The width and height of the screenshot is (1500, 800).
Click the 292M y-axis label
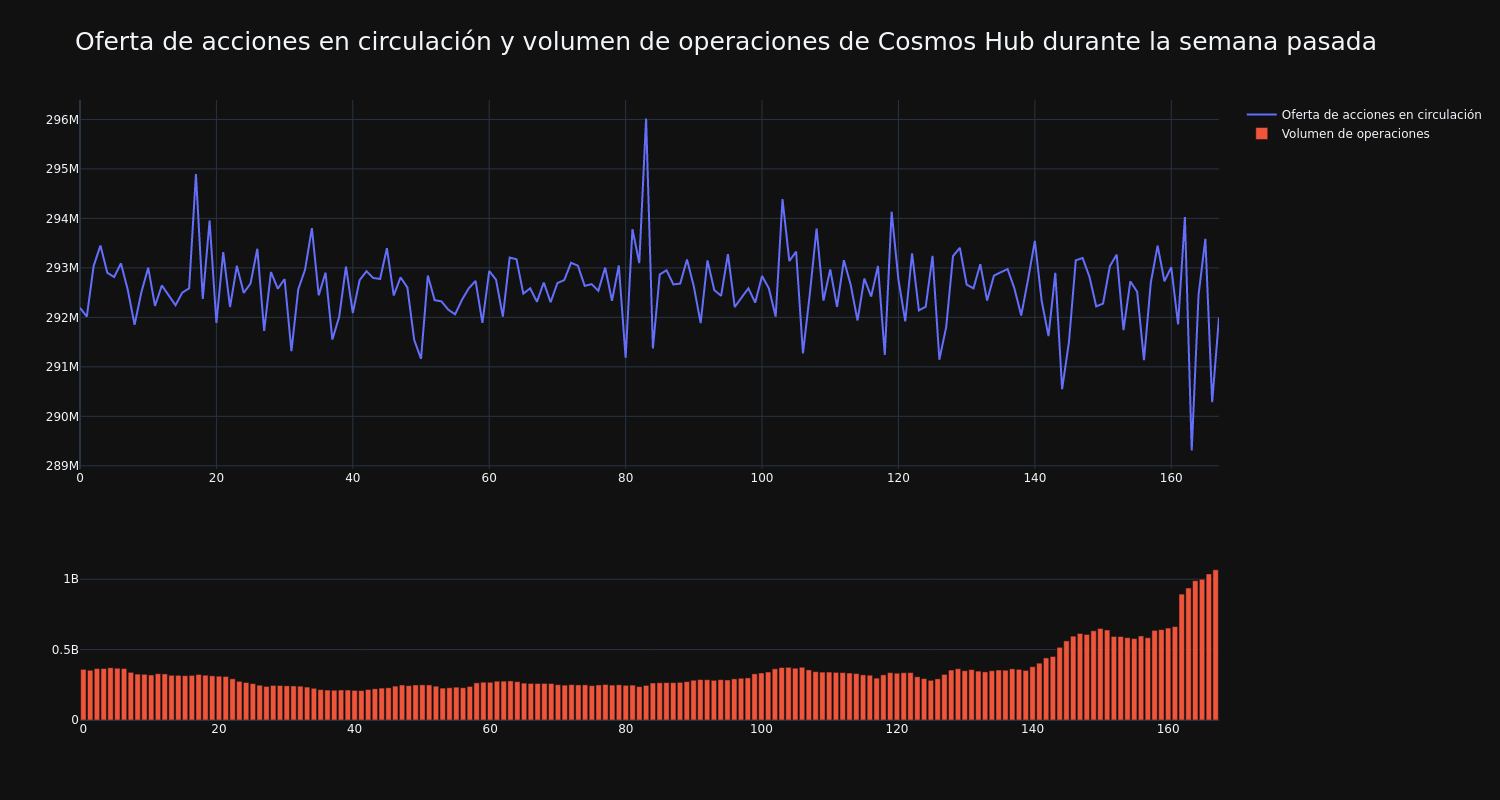click(62, 318)
